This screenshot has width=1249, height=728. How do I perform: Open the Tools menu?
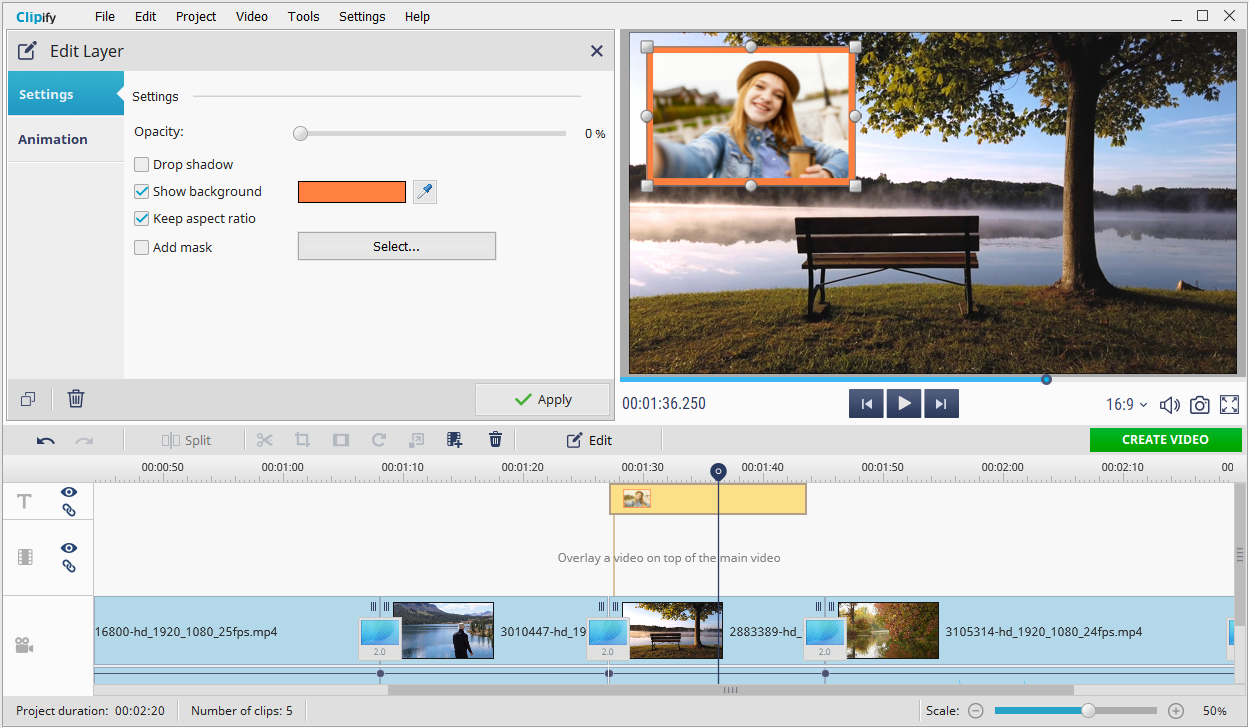[x=303, y=16]
